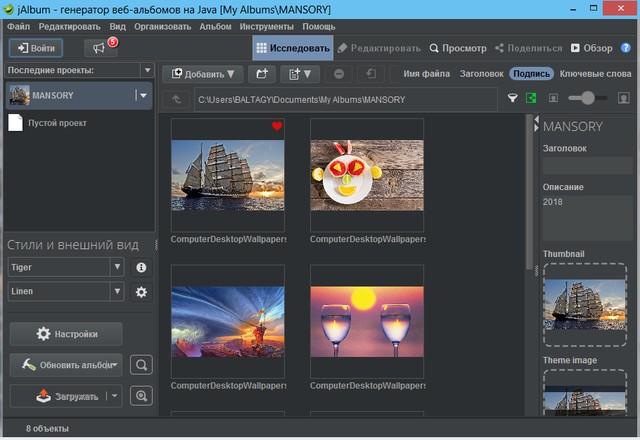
Task: Click the new folder icon in toolbar
Action: click(x=264, y=74)
